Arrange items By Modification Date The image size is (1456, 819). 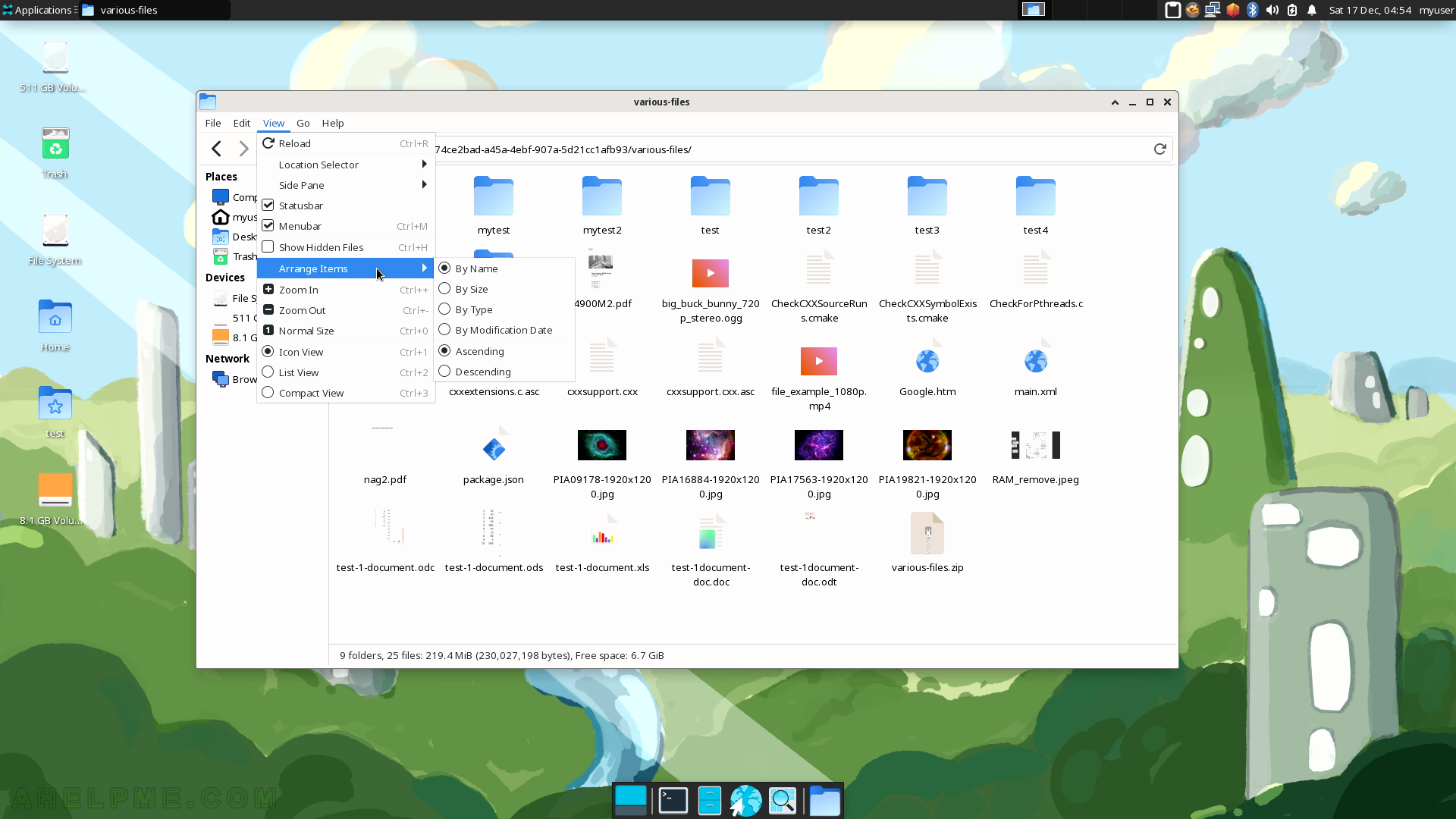tap(504, 330)
